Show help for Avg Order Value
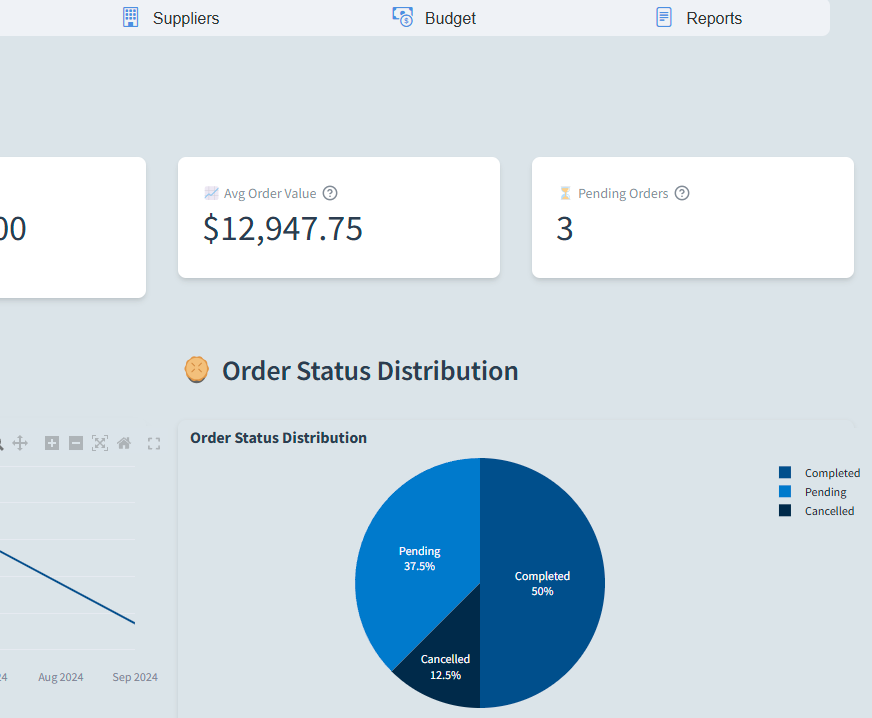872x718 pixels. pos(330,193)
